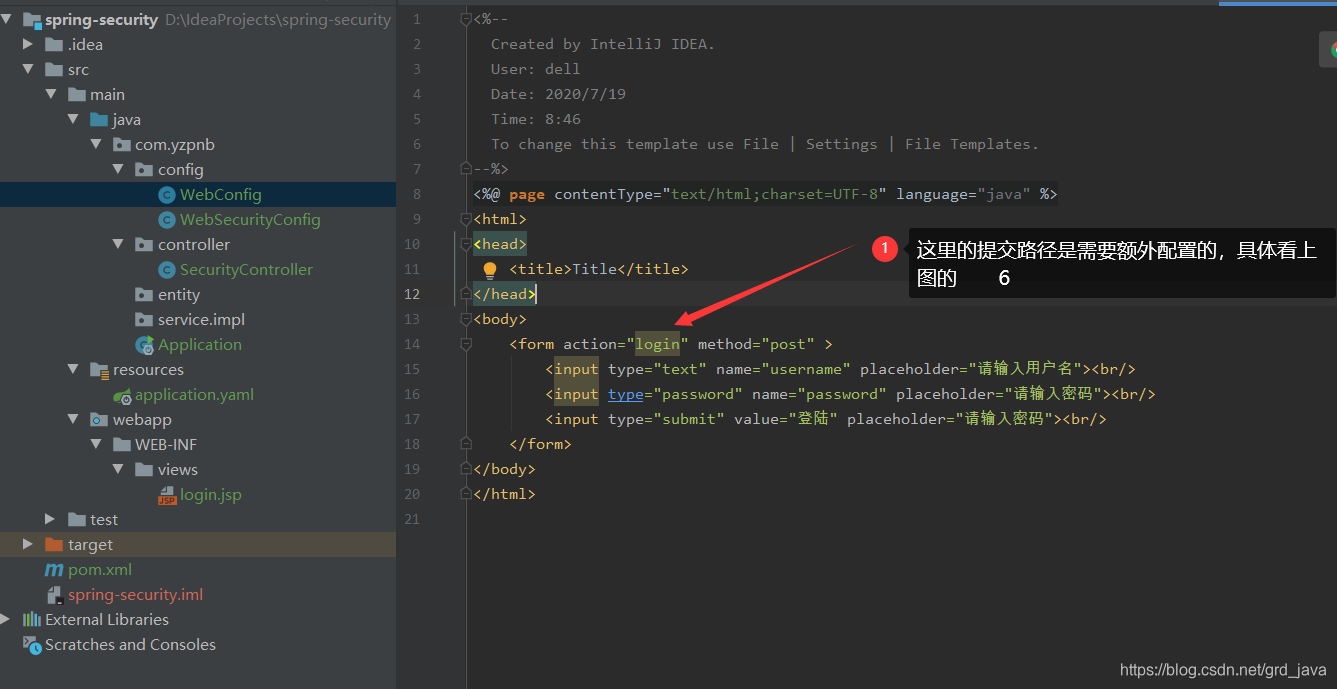The height and width of the screenshot is (689, 1337).
Task: Select spring-security.iml in the project tree
Action: point(136,594)
